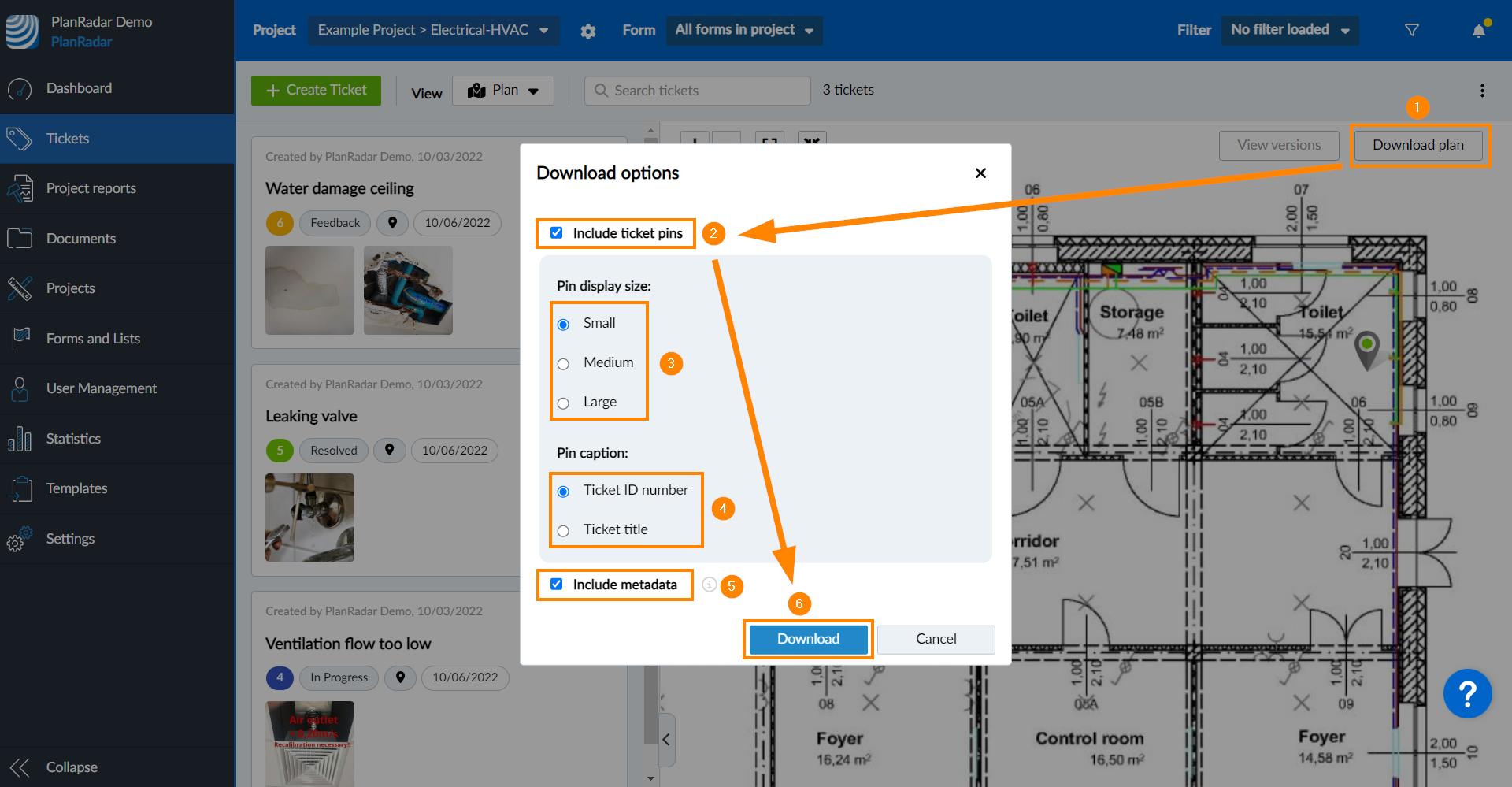Open the project settings gear icon
Viewport: 1512px width, 787px height.
pyautogui.click(x=588, y=30)
